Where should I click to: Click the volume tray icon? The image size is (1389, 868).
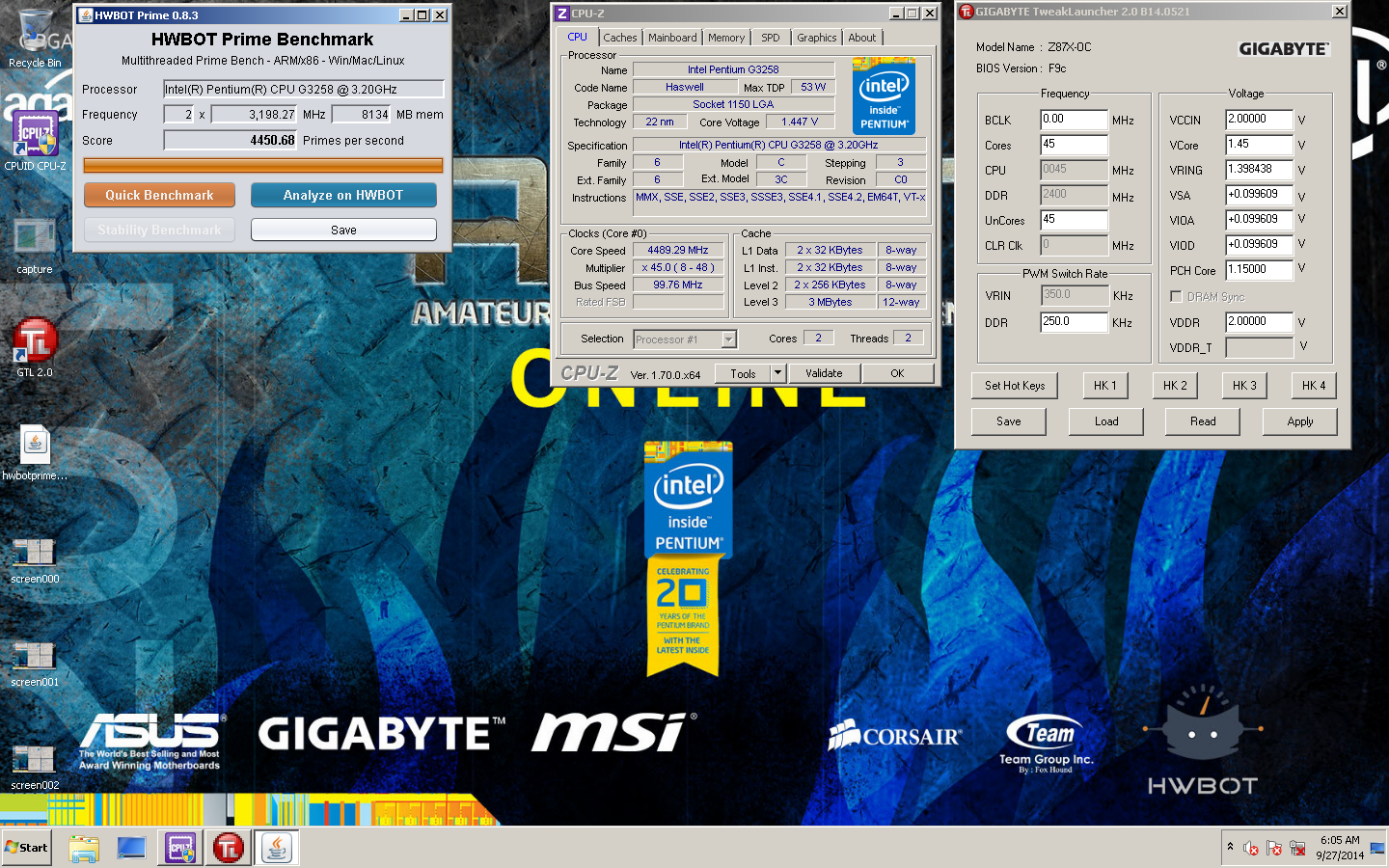click(x=1251, y=849)
